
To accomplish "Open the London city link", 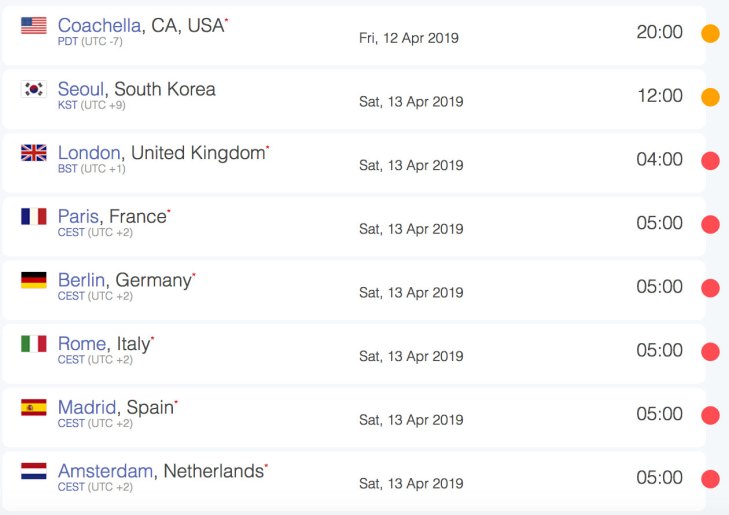I will tap(89, 153).
